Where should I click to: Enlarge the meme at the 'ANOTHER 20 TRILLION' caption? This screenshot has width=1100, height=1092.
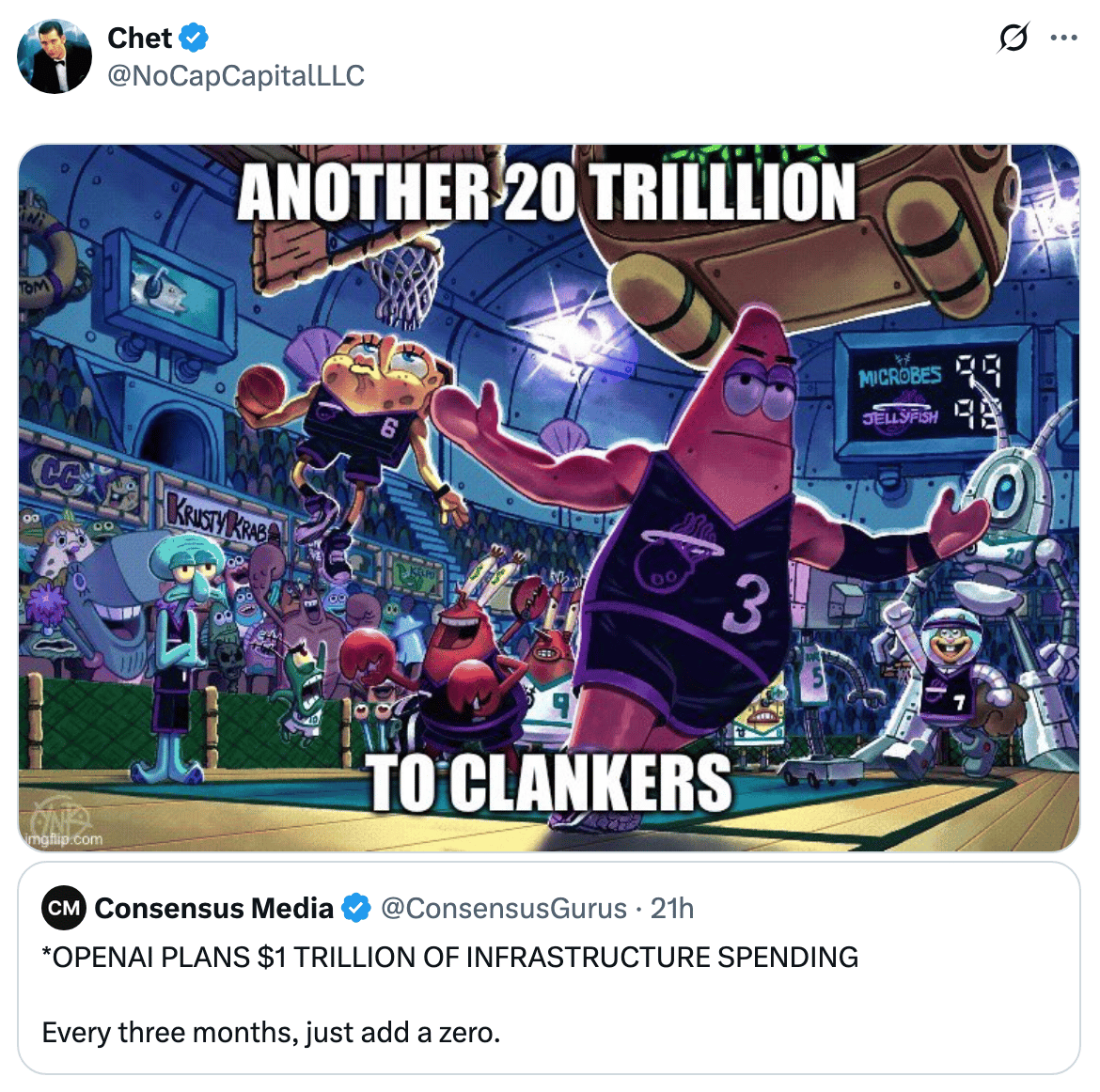[546, 193]
